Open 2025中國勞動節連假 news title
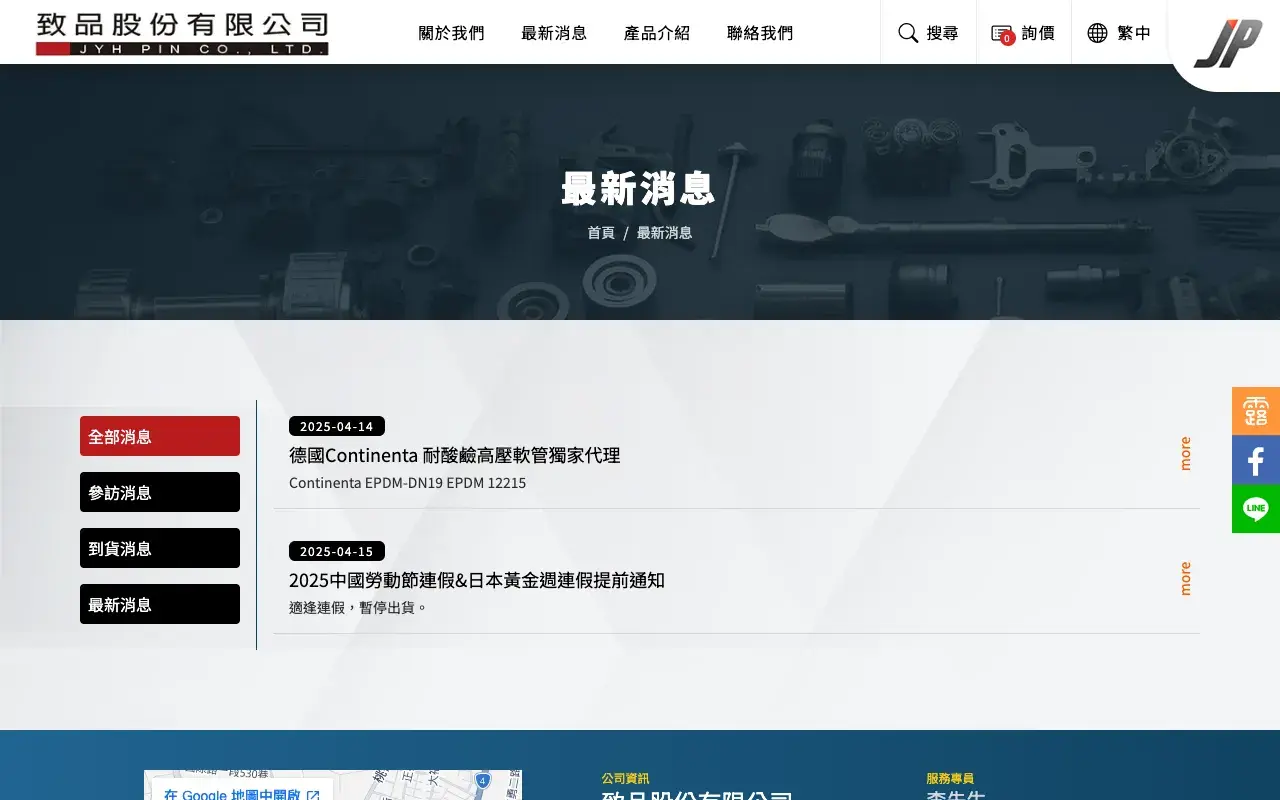The image size is (1280, 800). 477,580
